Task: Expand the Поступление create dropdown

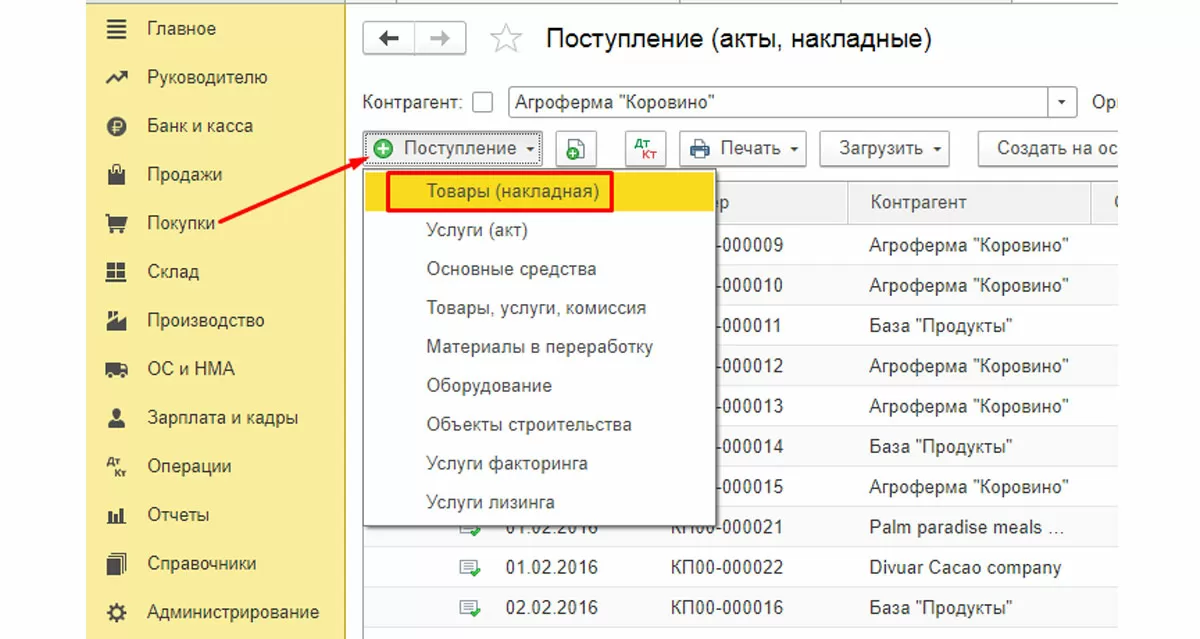Action: tap(453, 149)
